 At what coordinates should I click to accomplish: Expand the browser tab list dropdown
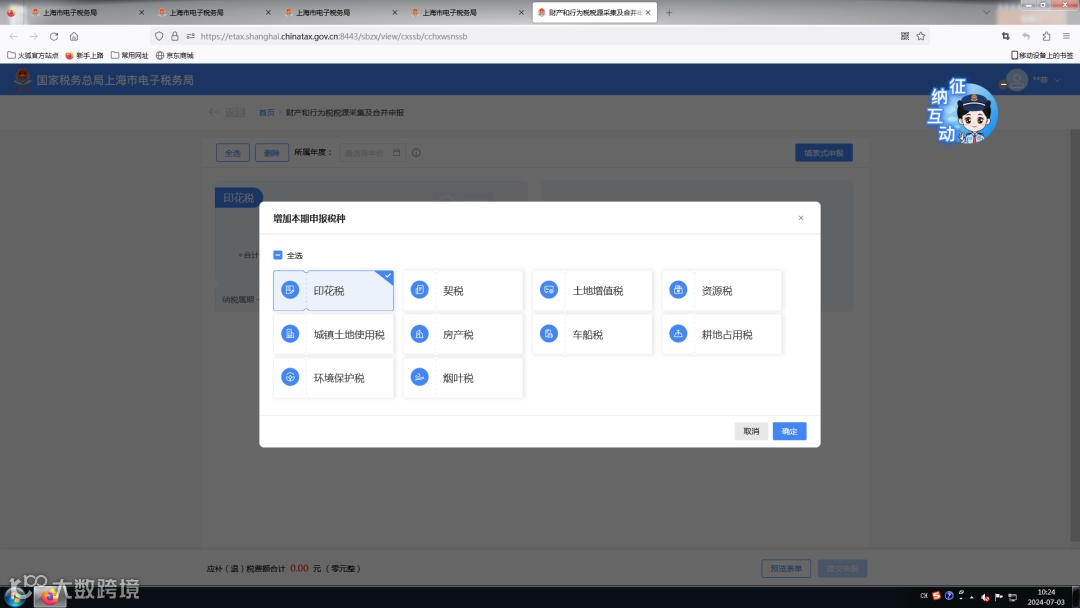(986, 12)
